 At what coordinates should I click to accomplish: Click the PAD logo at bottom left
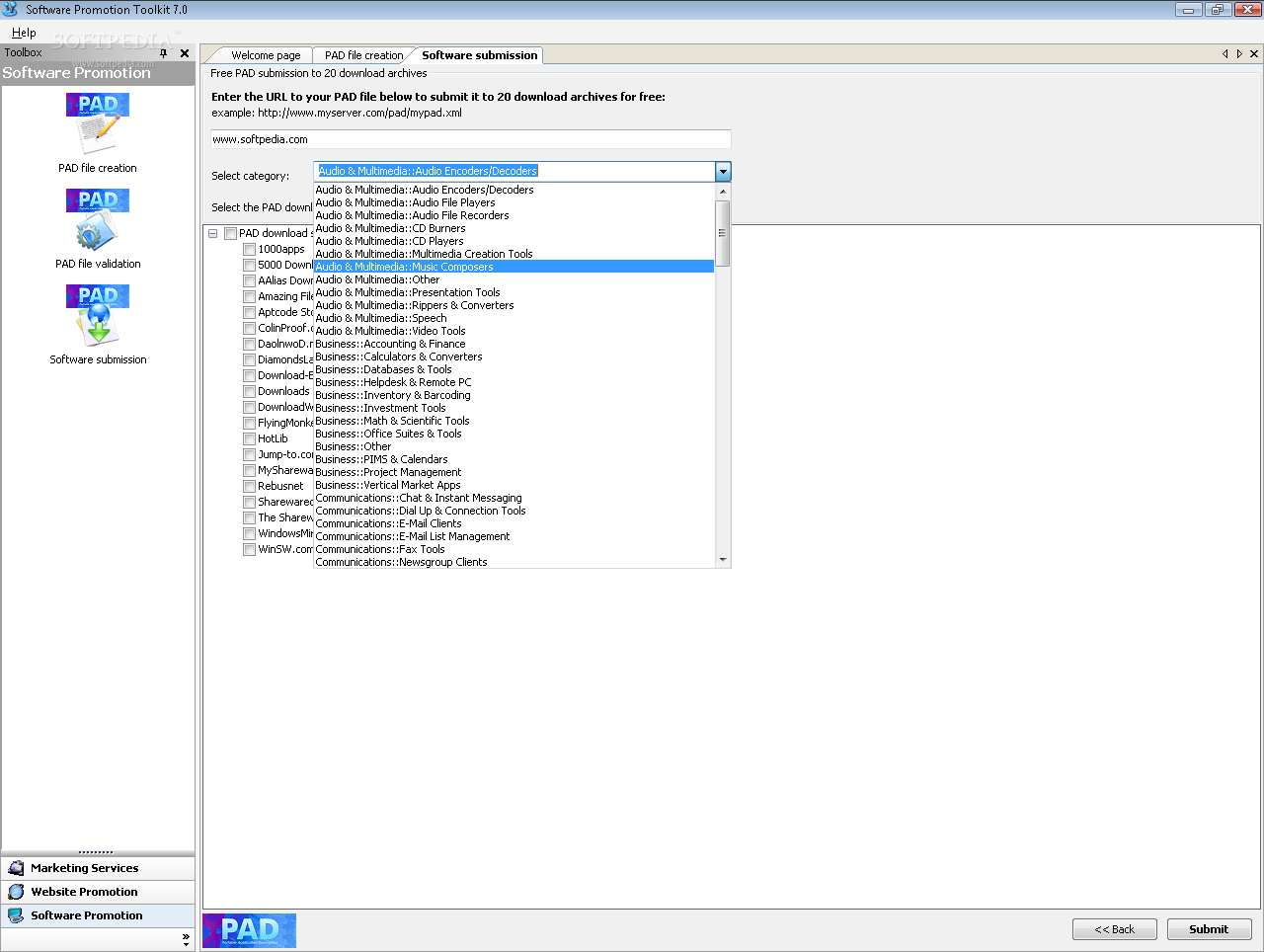click(x=250, y=930)
